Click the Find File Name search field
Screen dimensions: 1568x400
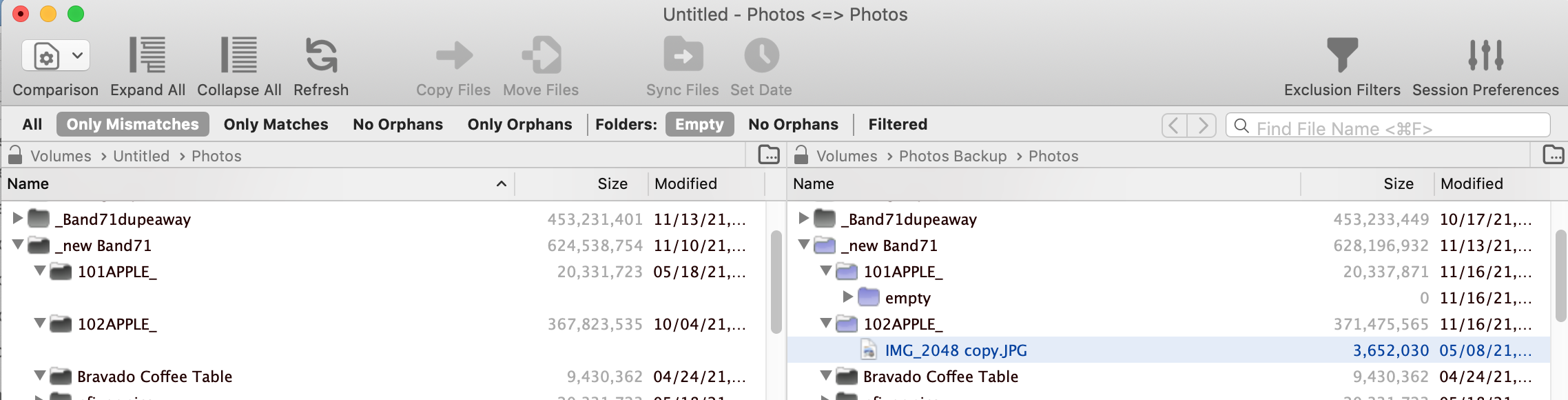(1388, 126)
